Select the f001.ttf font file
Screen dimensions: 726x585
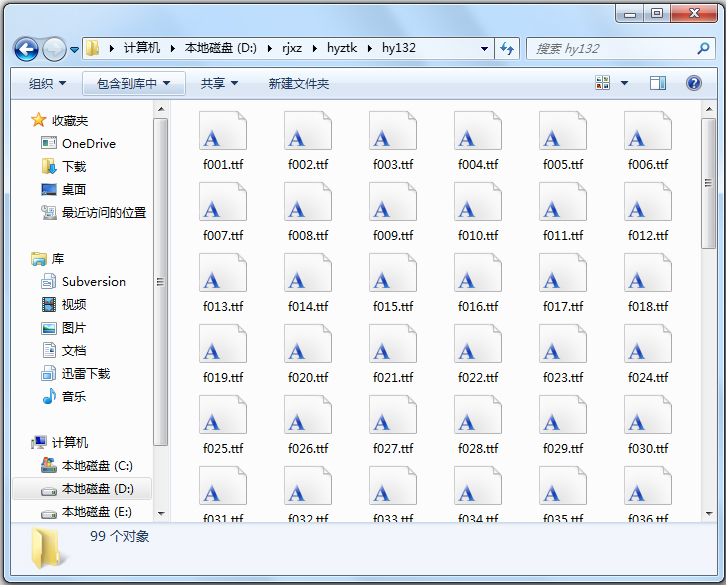223,142
